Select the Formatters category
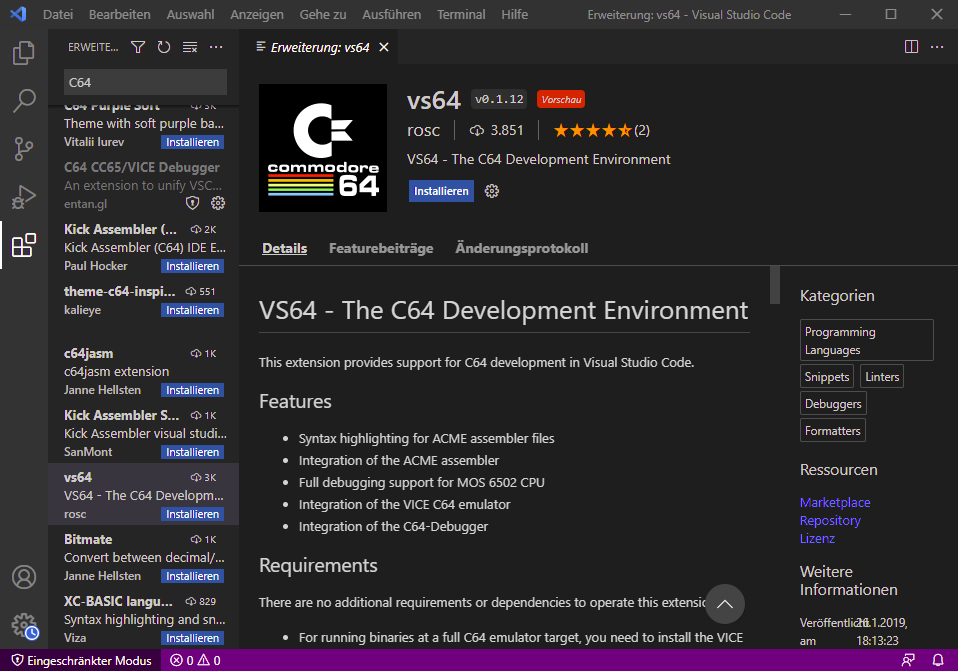The width and height of the screenshot is (958, 671). coord(833,430)
